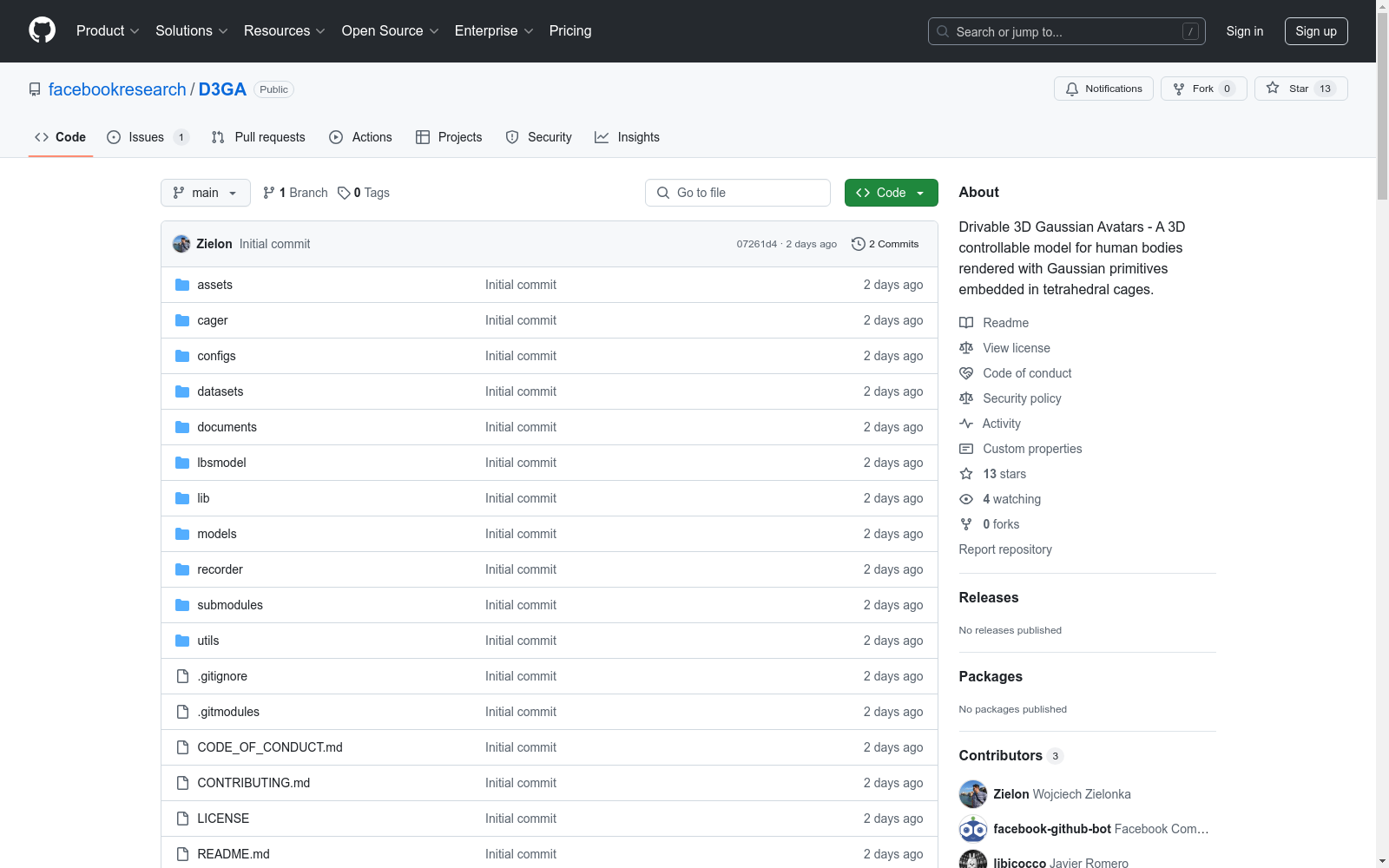Screen dimensions: 1389x868
Task: Click the heart icon beside Code of conduct
Action: click(x=966, y=373)
